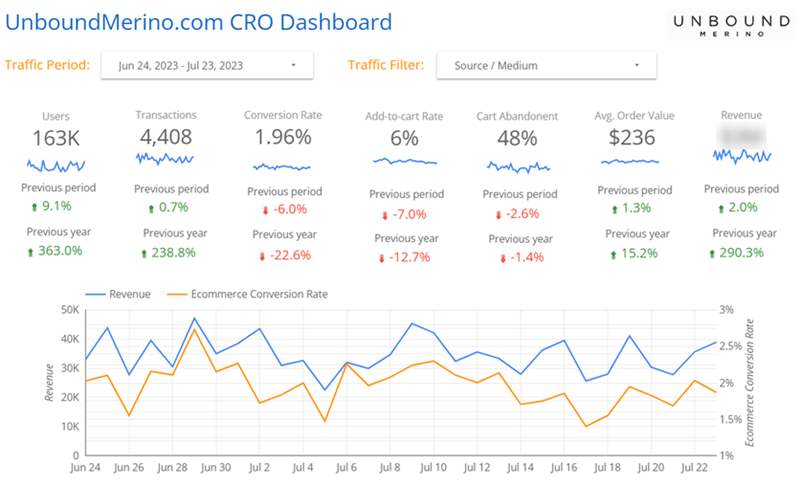Click the Users sparkline chart

(56, 164)
